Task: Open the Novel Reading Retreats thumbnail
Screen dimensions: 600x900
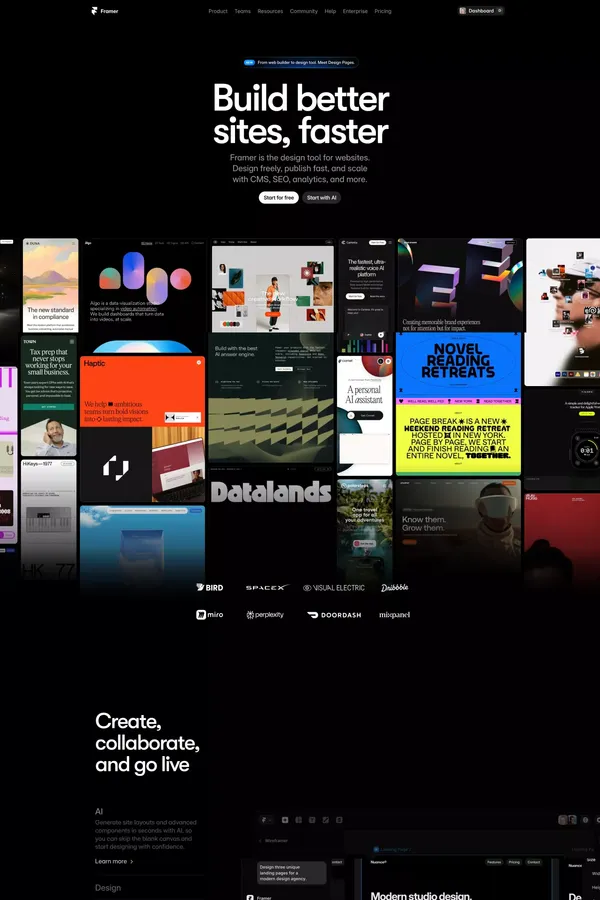Action: (458, 365)
